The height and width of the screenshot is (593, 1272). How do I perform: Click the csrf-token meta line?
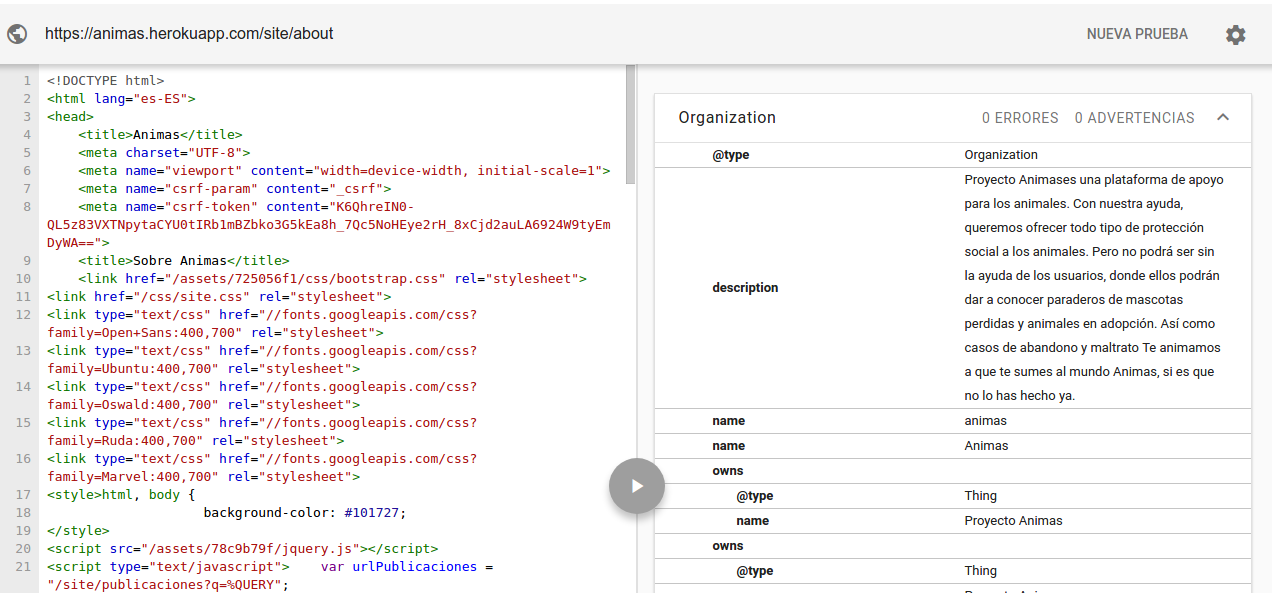329,225
